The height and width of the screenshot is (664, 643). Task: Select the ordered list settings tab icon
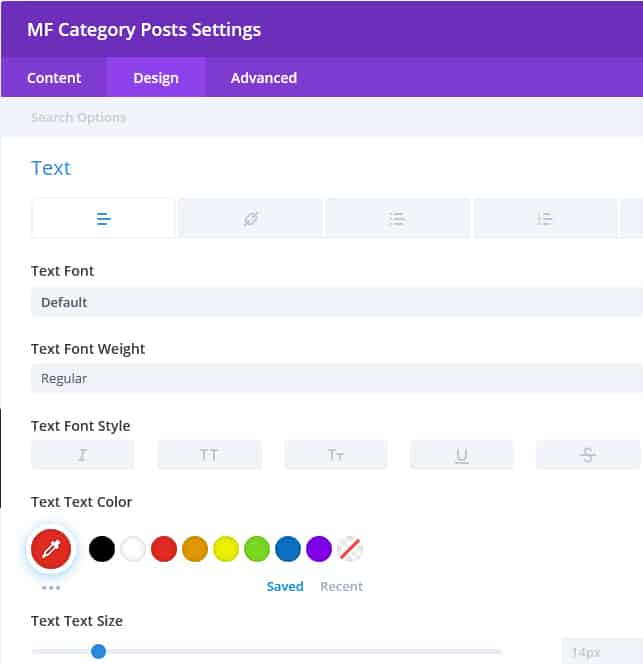pyautogui.click(x=544, y=218)
